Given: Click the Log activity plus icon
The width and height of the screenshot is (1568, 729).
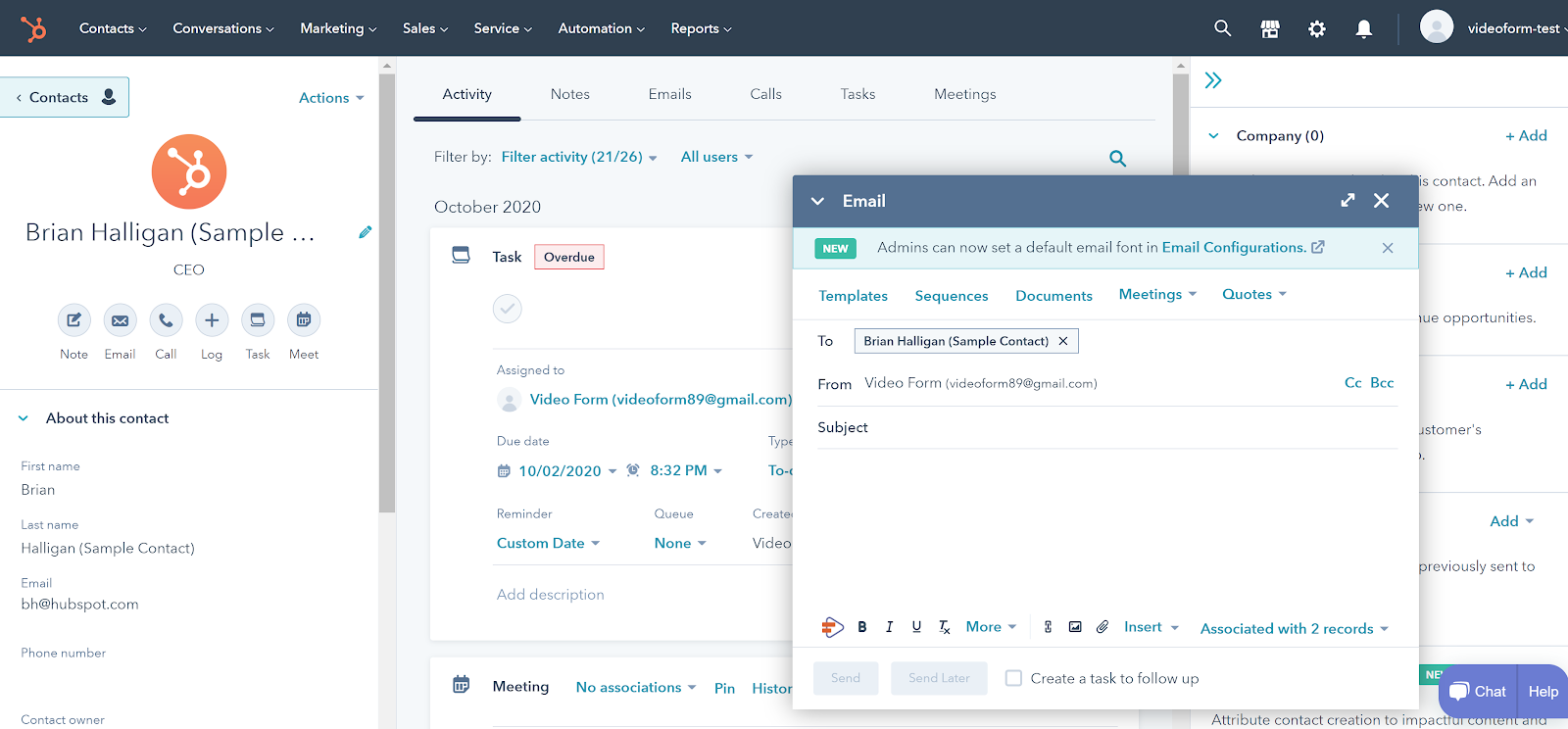Looking at the screenshot, I should 212,319.
